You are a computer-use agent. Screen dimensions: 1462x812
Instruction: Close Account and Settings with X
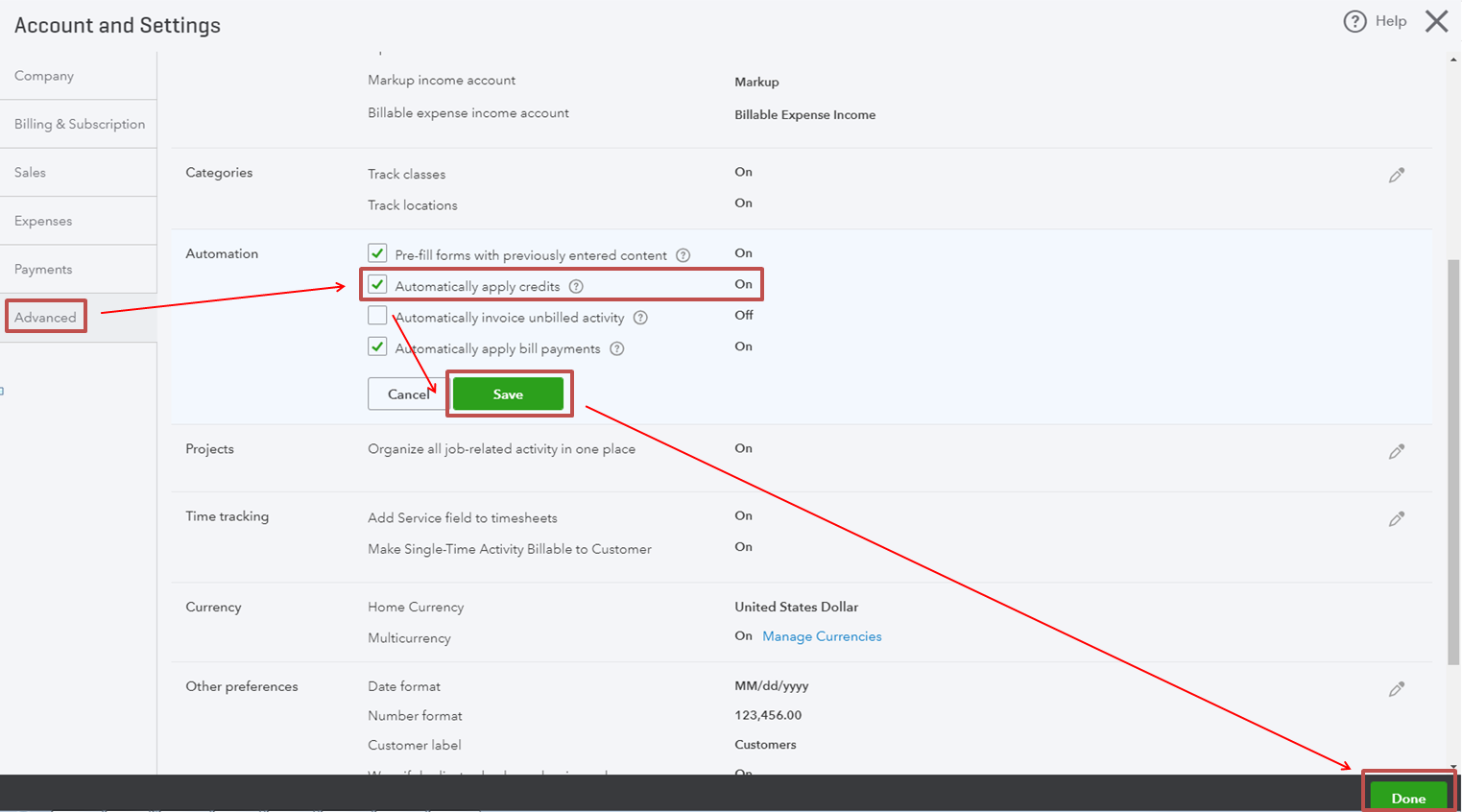(x=1436, y=21)
